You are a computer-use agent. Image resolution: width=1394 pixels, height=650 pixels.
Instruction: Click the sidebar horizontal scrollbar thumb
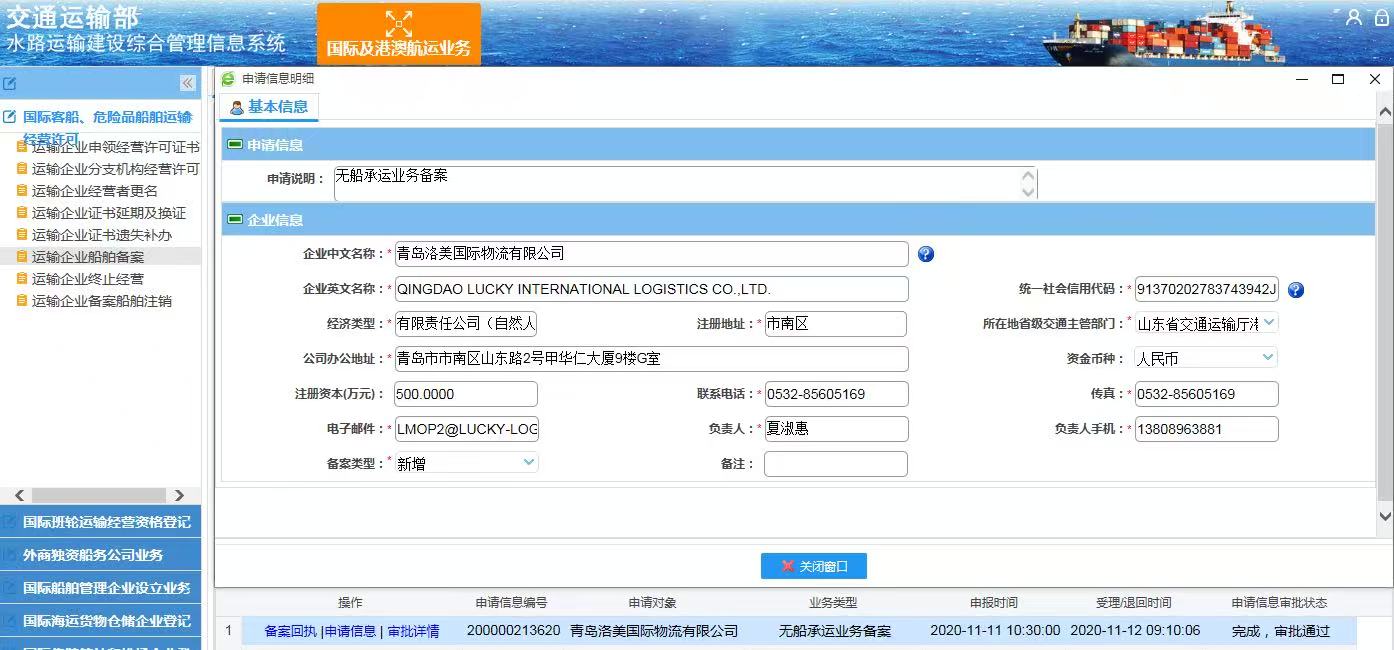pyautogui.click(x=99, y=495)
